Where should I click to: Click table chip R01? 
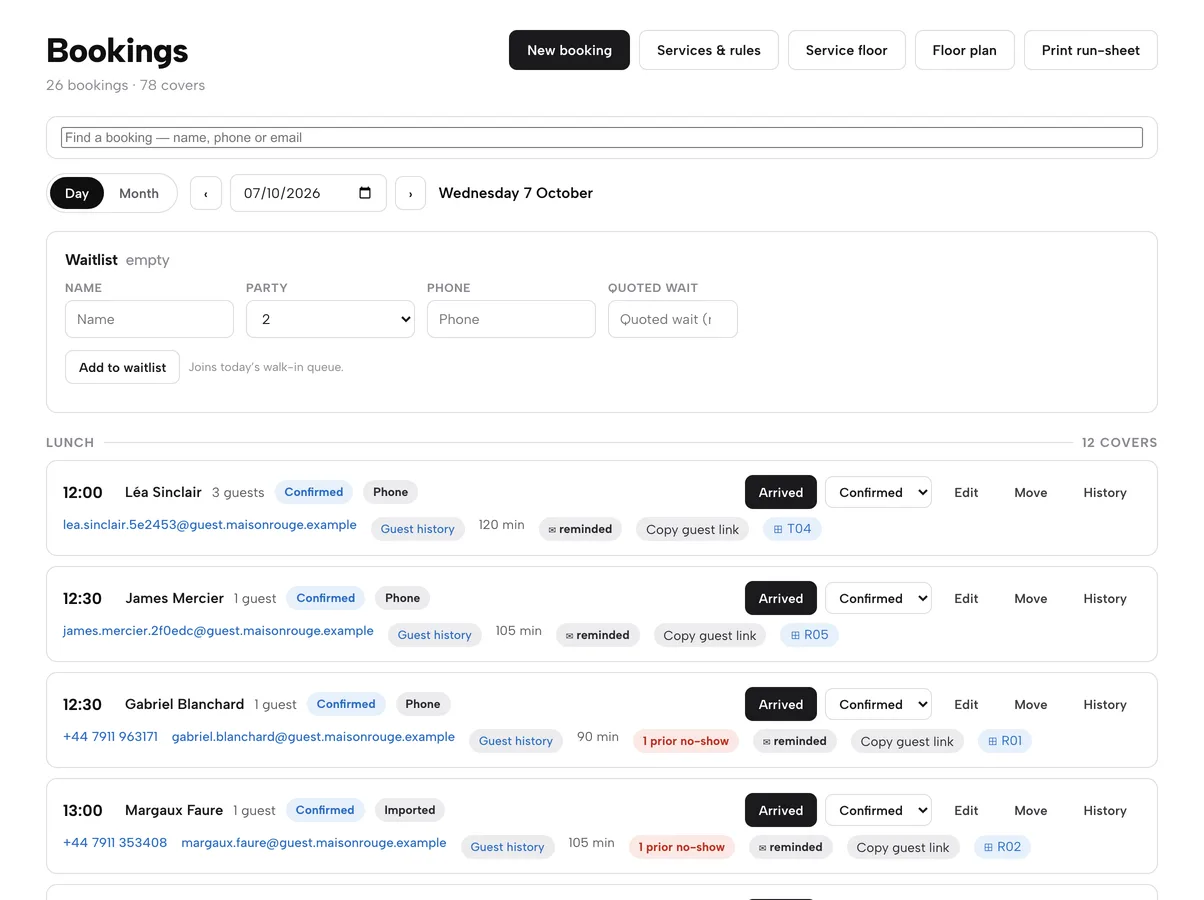[1005, 741]
